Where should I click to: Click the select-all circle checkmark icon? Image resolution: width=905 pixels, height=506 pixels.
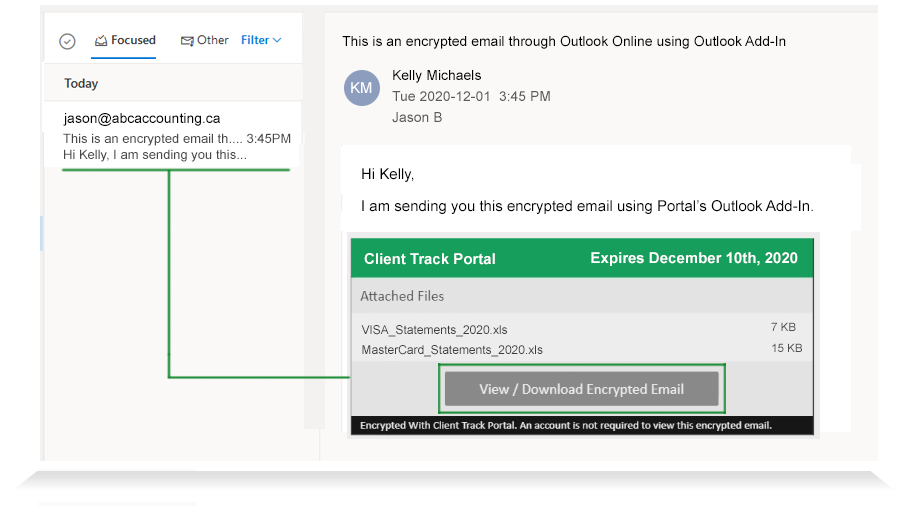(68, 42)
